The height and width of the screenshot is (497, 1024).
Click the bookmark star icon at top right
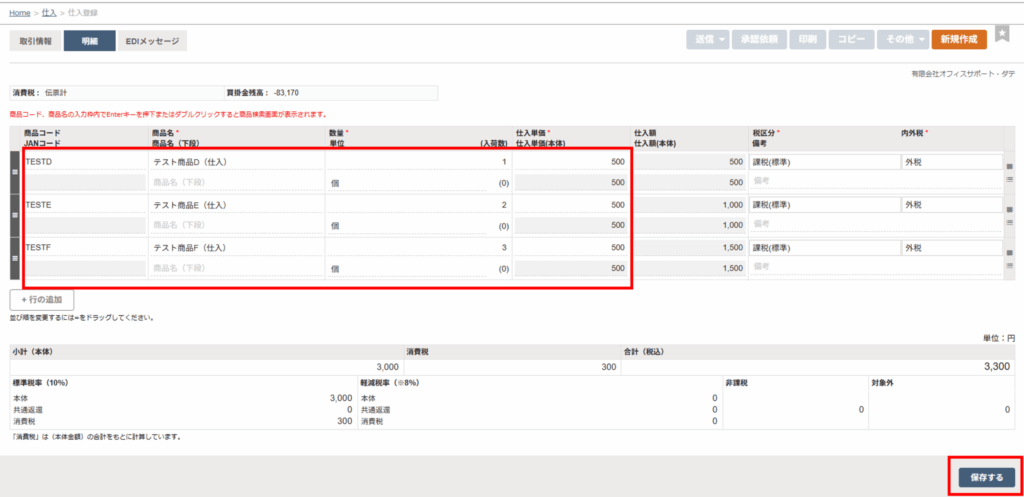click(x=1002, y=35)
